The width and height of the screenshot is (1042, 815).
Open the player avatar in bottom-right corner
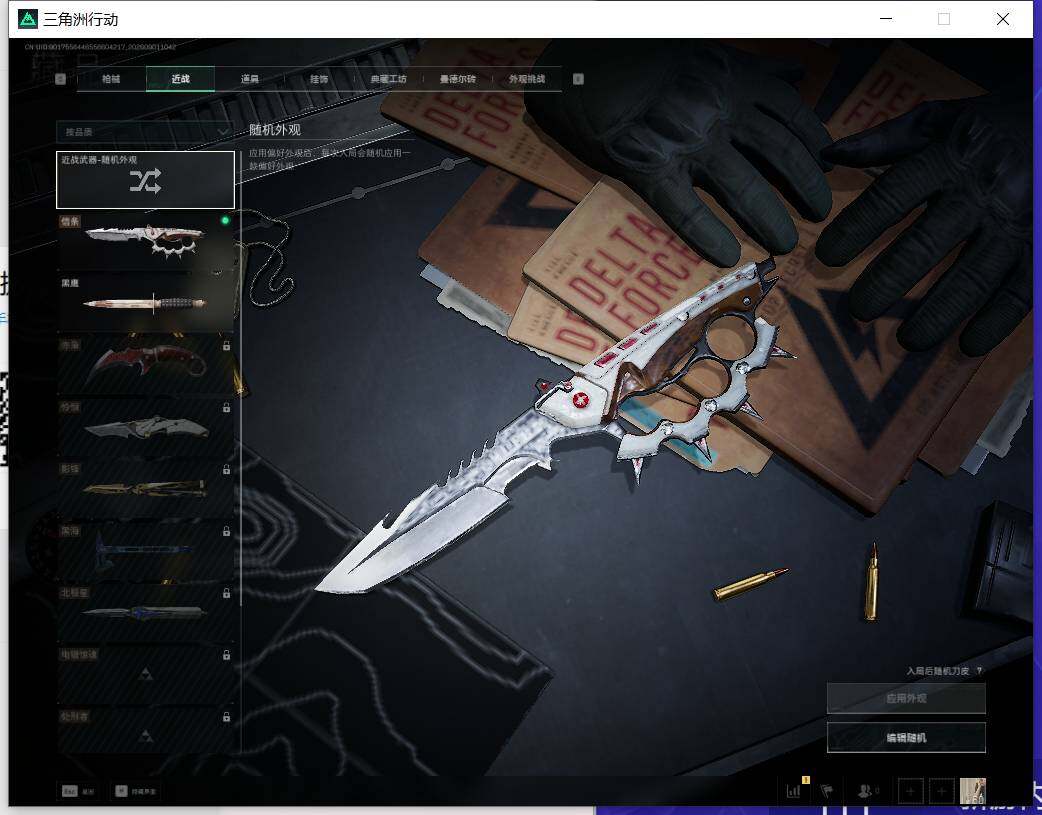[x=972, y=791]
